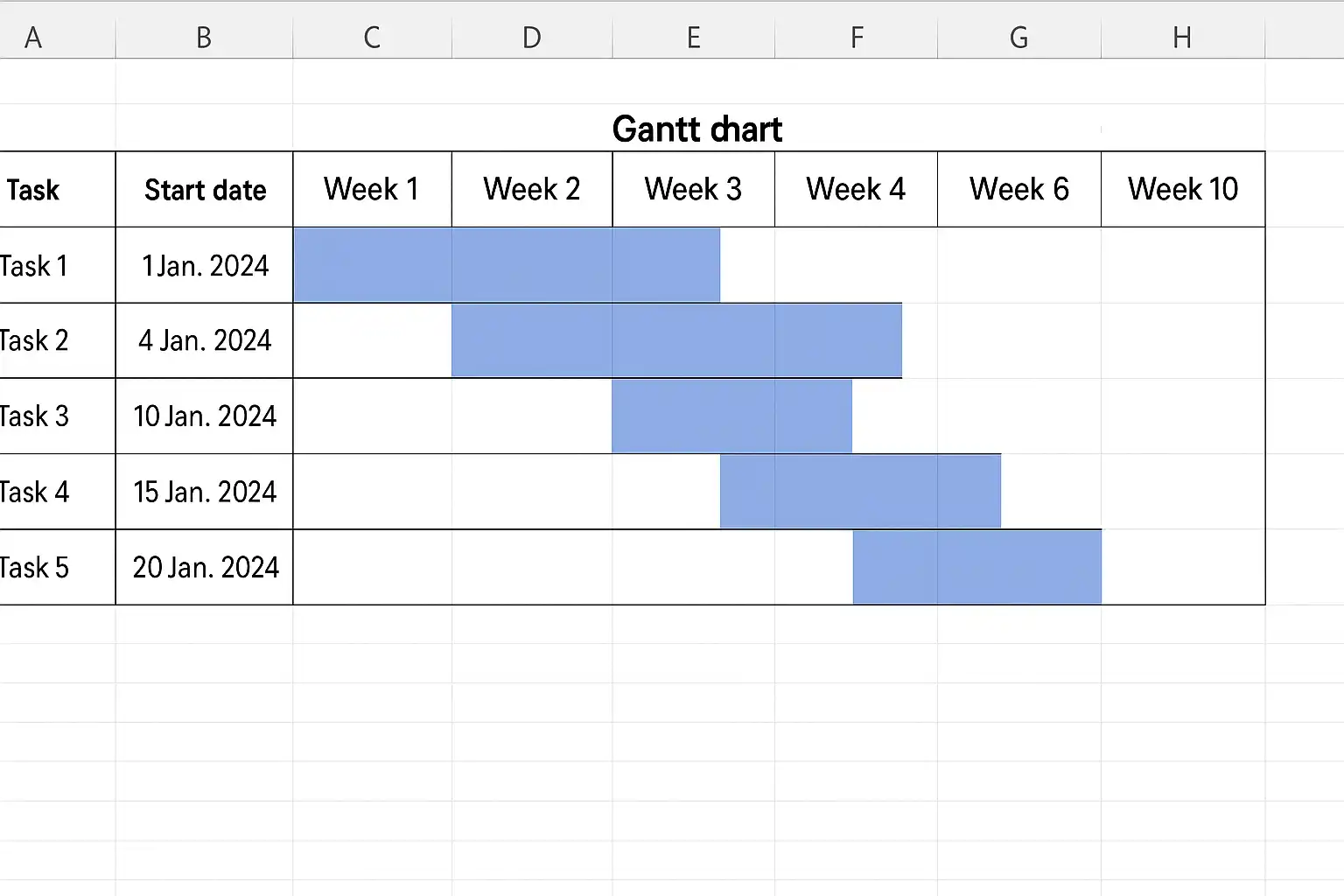Click the Week 10 header cell

(x=1183, y=190)
